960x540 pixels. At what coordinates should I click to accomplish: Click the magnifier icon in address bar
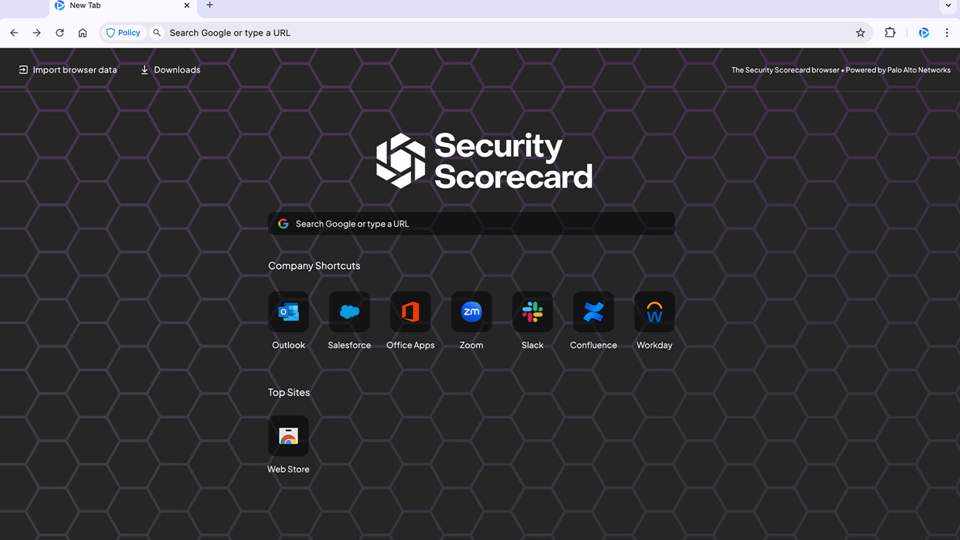[x=157, y=33]
